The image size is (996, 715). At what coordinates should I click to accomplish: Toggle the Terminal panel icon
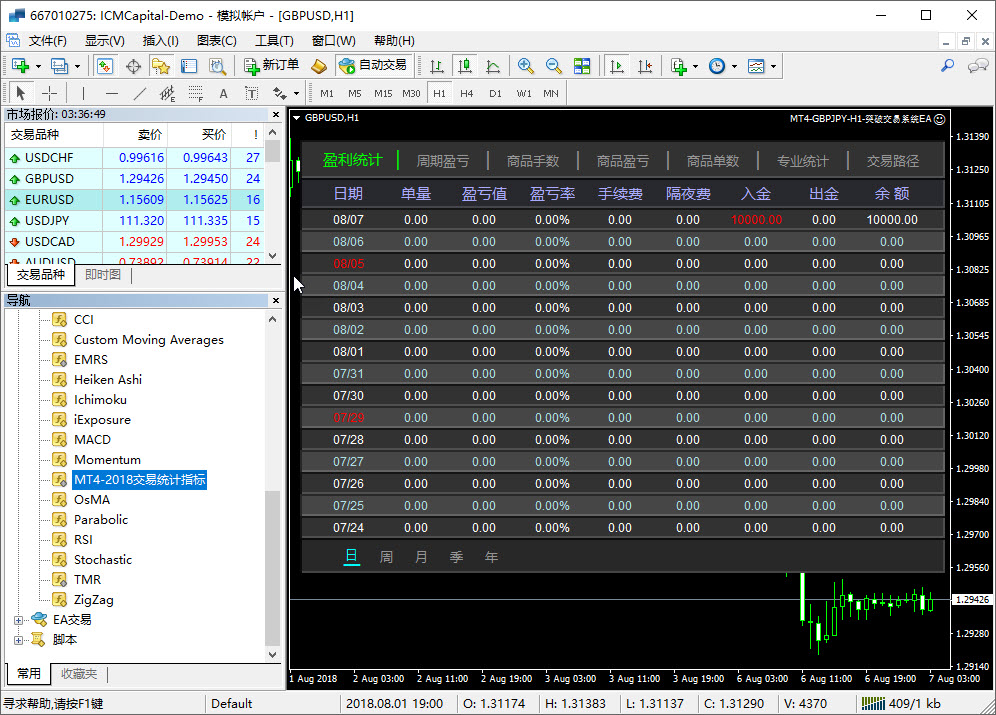[189, 66]
